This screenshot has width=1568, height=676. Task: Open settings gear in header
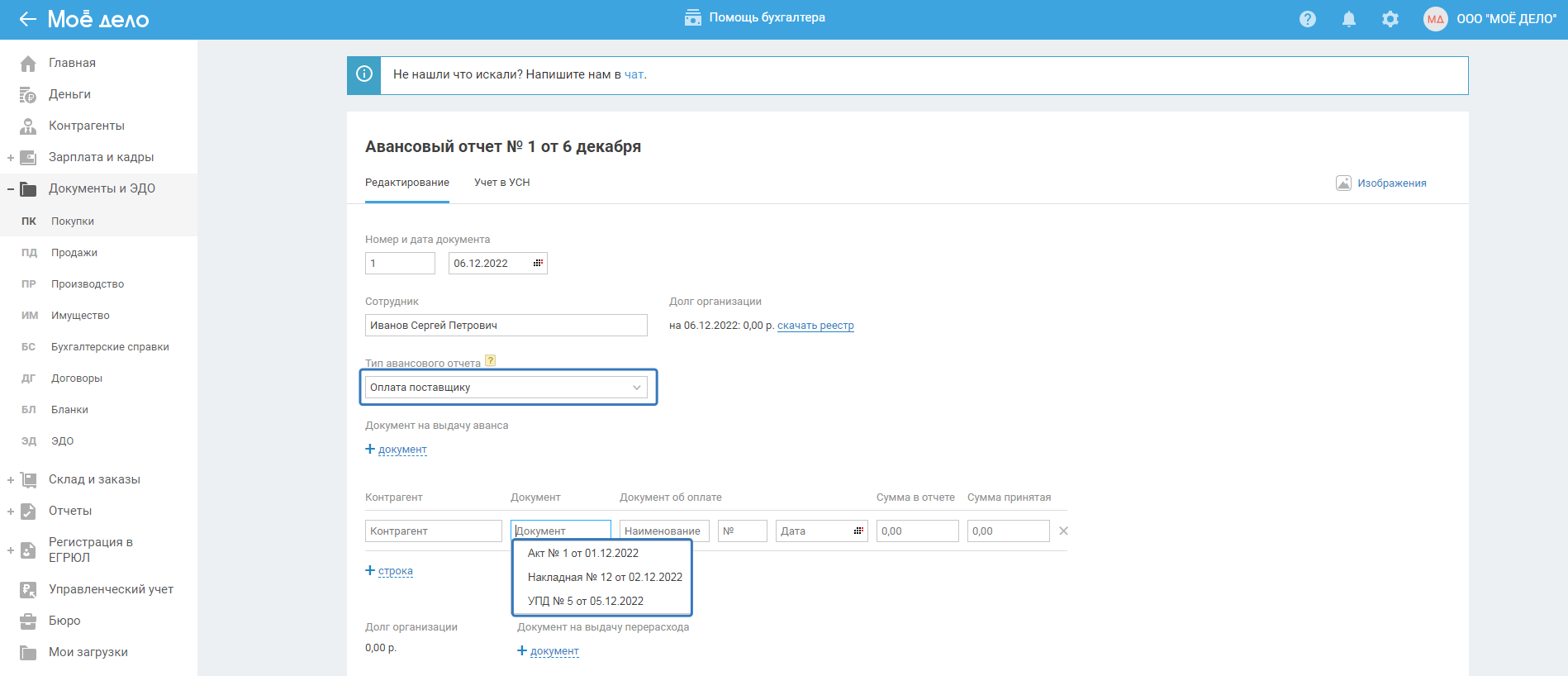[x=1390, y=19]
